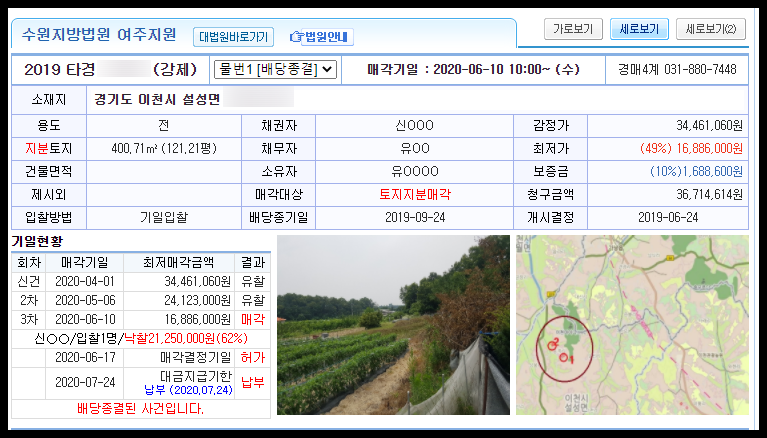Click the minimum price (49%) 16,886,000원

pos(691,149)
